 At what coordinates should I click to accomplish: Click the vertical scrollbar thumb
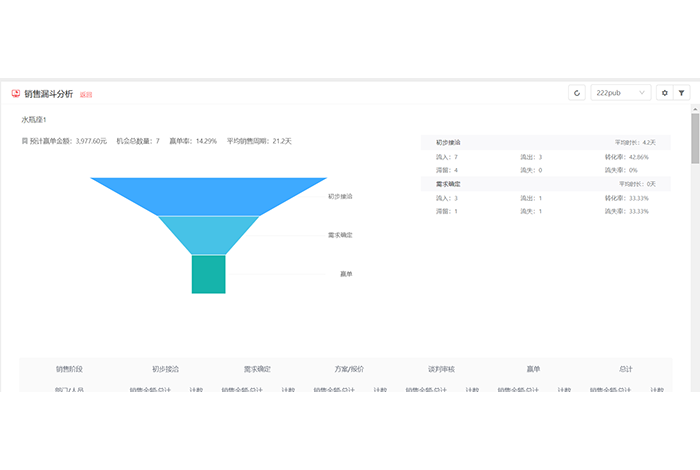(x=695, y=138)
